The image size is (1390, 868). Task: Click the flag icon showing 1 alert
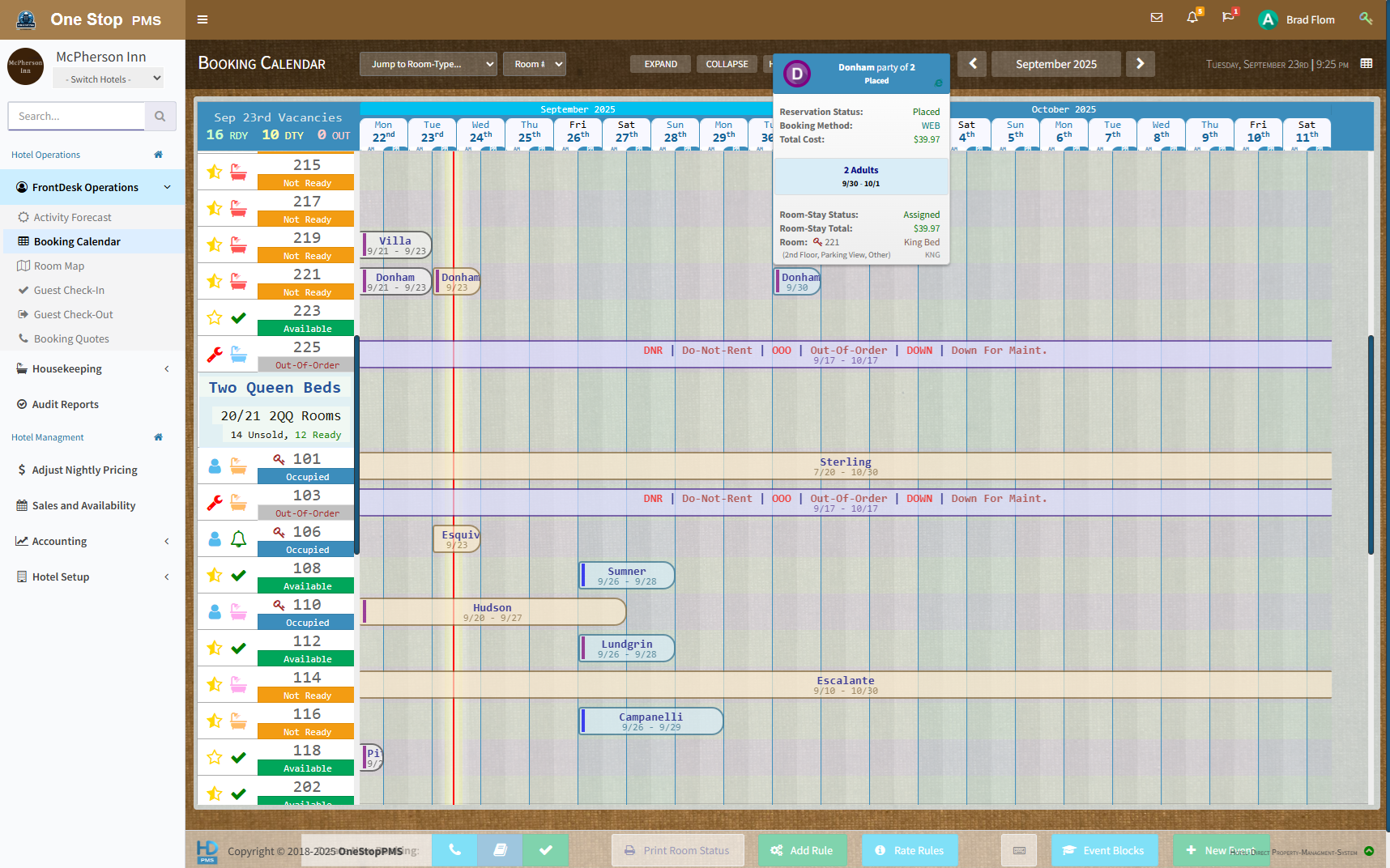coord(1228,18)
